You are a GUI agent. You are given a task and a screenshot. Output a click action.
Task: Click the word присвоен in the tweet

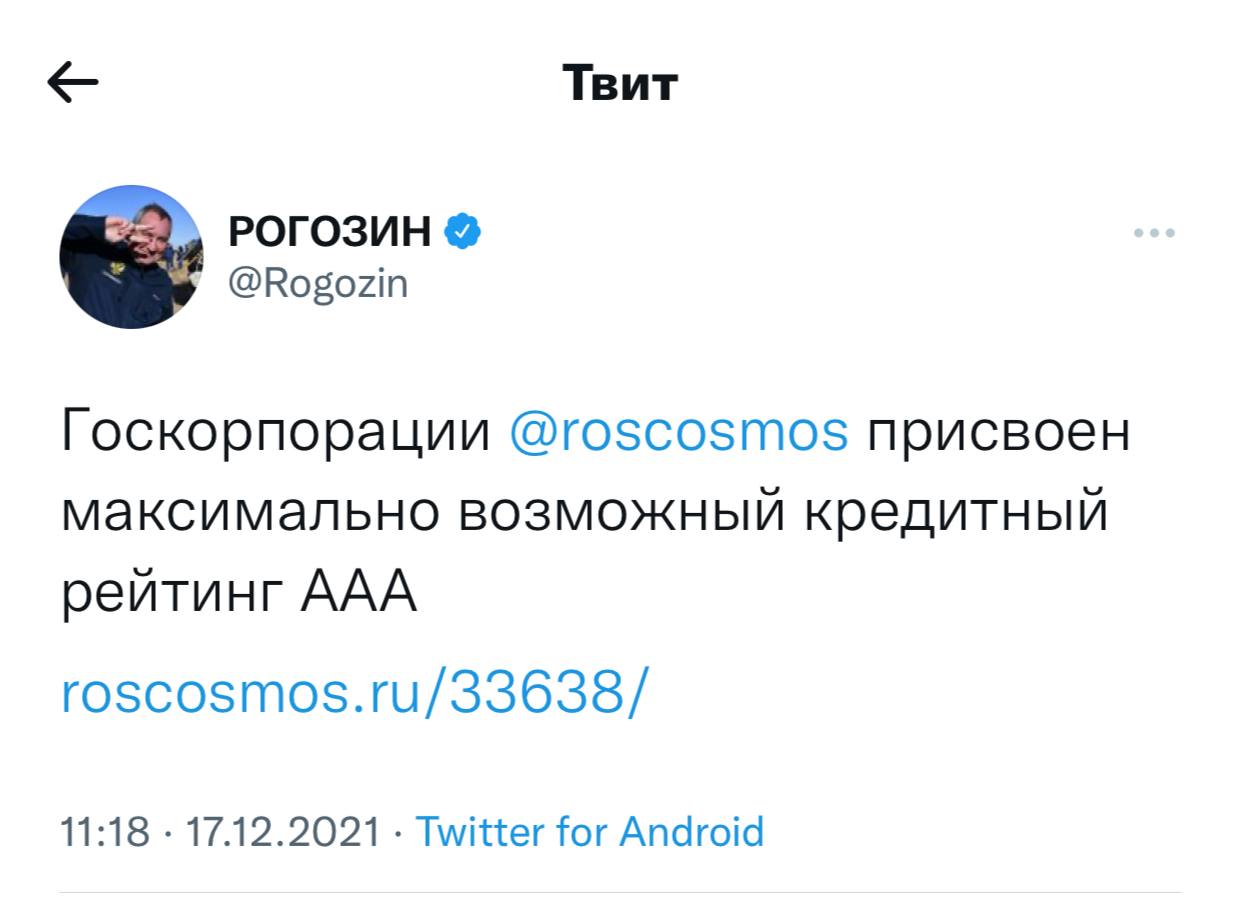tap(997, 433)
